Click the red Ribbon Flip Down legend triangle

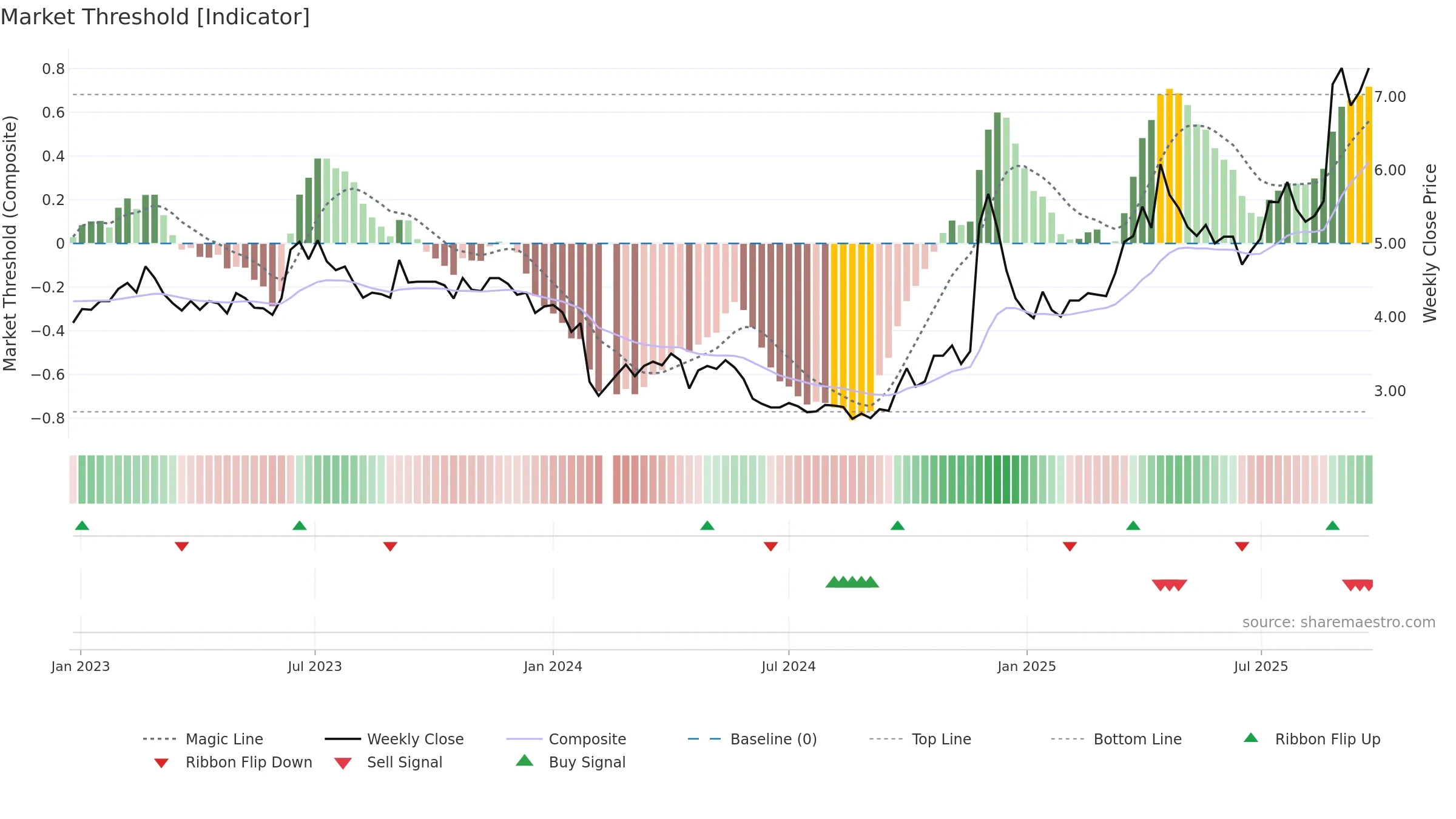161,763
